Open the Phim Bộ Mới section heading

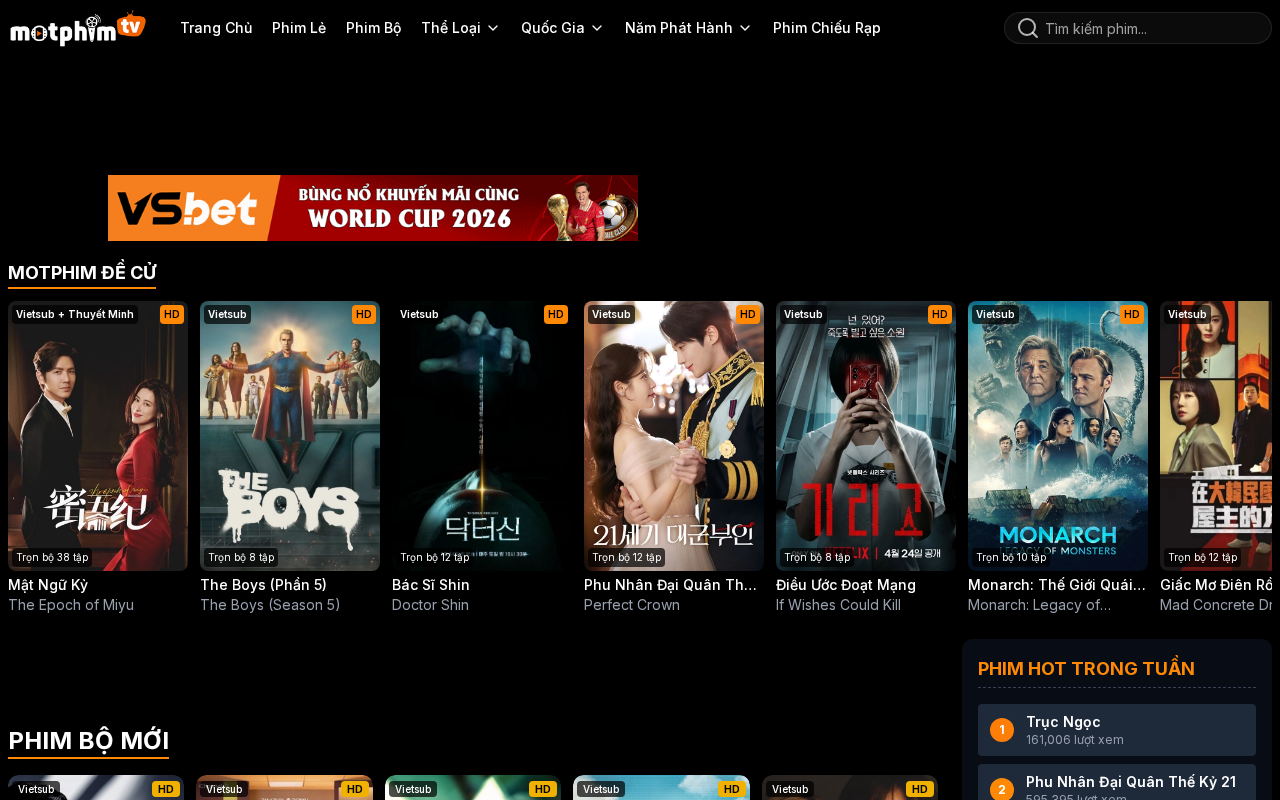pyautogui.click(x=88, y=741)
